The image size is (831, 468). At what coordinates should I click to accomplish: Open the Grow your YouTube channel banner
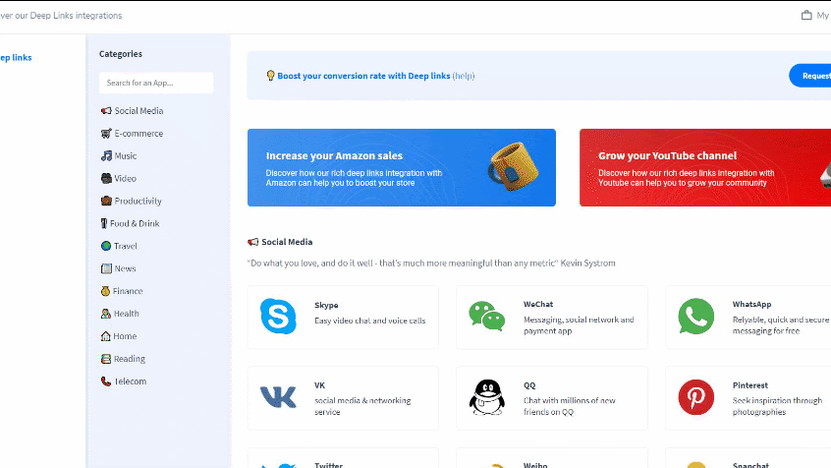coord(704,167)
